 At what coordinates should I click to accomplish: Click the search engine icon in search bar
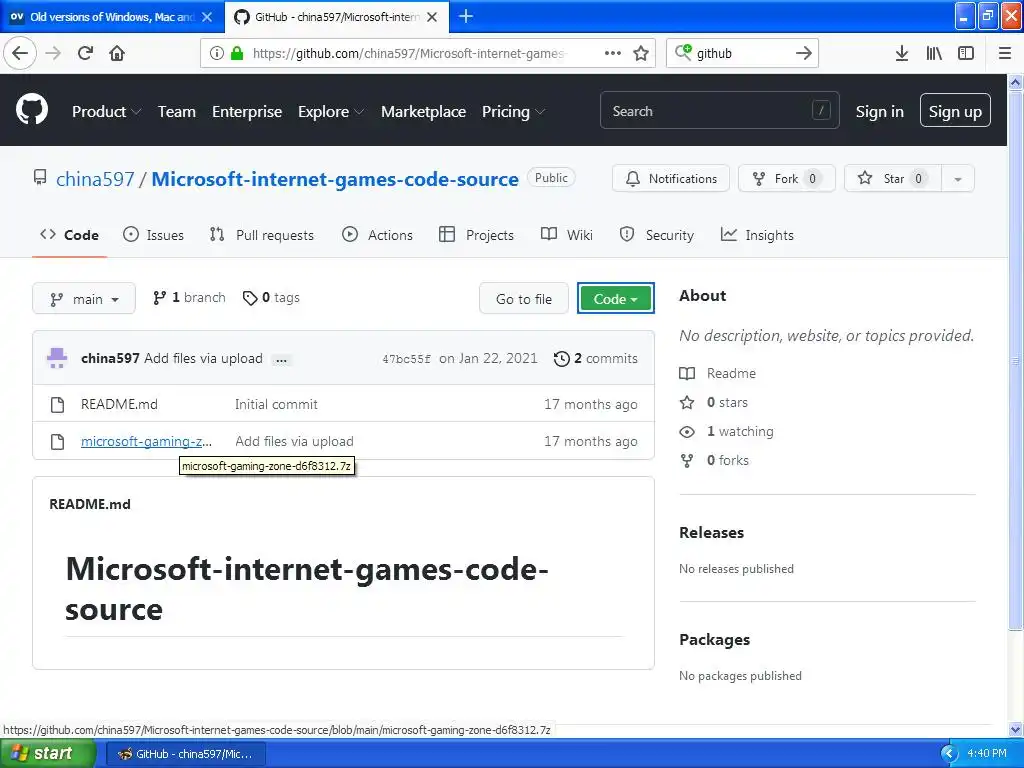coord(683,52)
